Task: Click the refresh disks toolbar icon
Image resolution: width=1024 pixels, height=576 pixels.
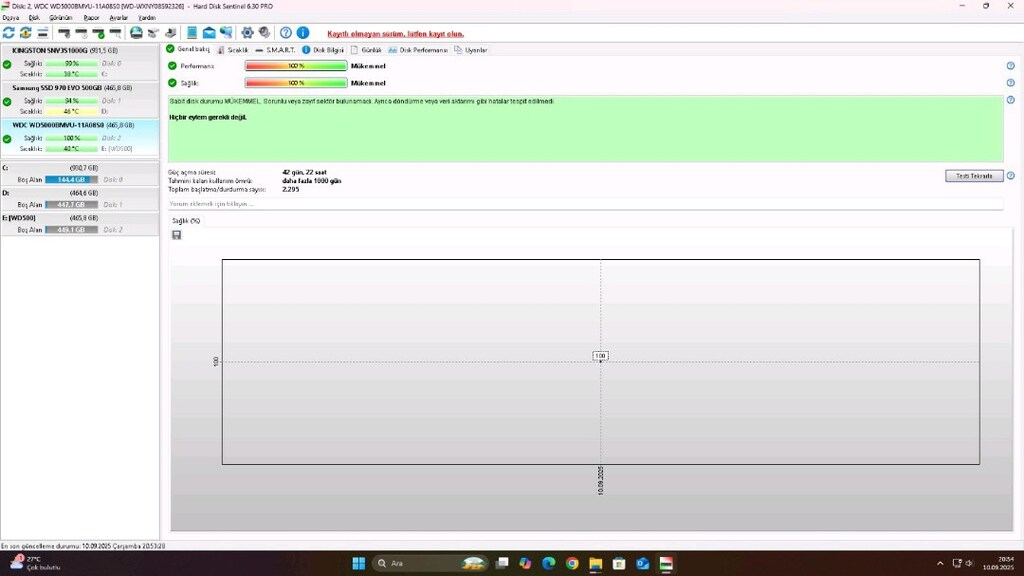Action: coord(8,33)
